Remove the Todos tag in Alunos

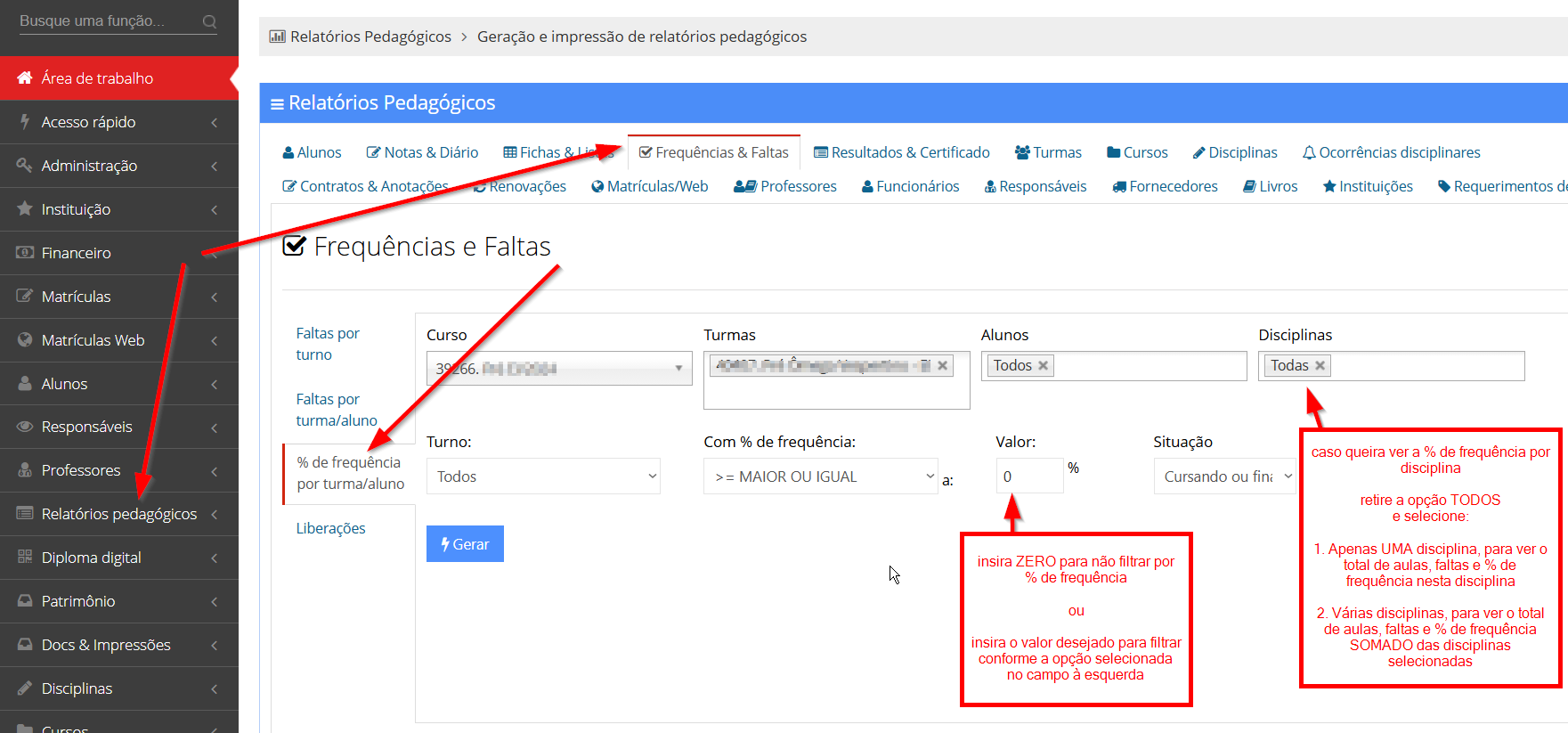click(x=1043, y=366)
